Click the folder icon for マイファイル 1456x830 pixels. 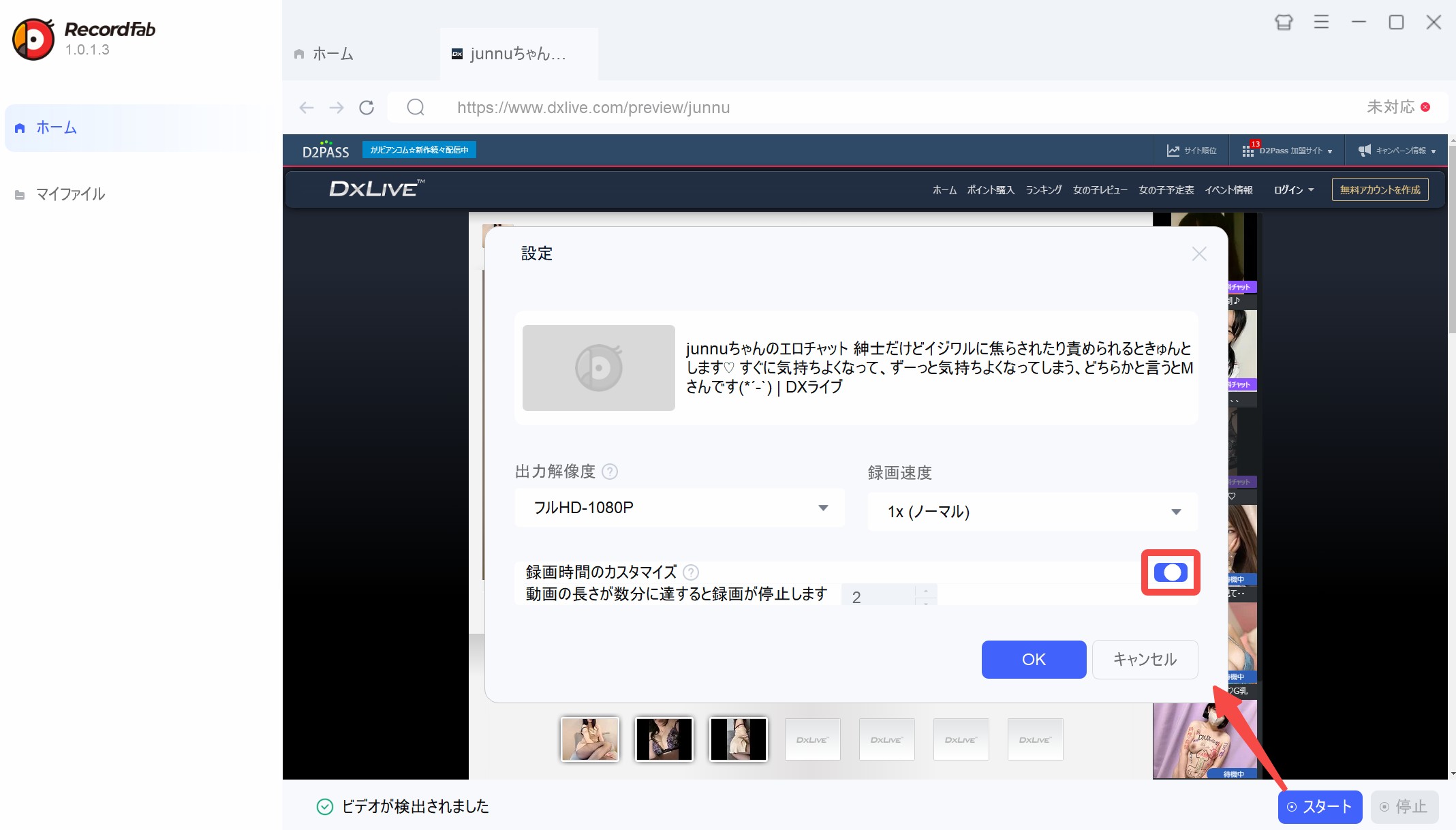pyautogui.click(x=20, y=195)
